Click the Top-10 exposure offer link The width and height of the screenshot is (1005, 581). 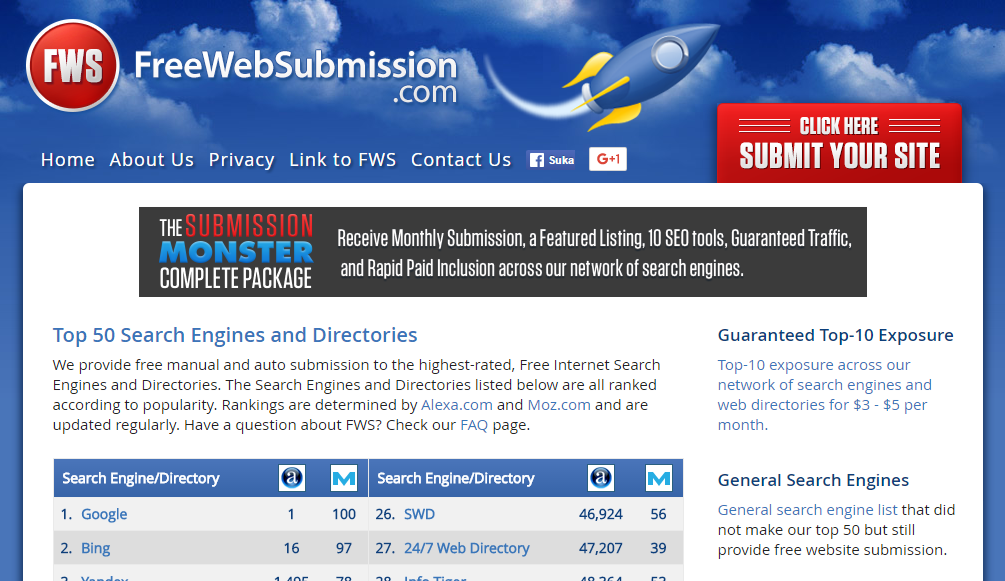(824, 395)
